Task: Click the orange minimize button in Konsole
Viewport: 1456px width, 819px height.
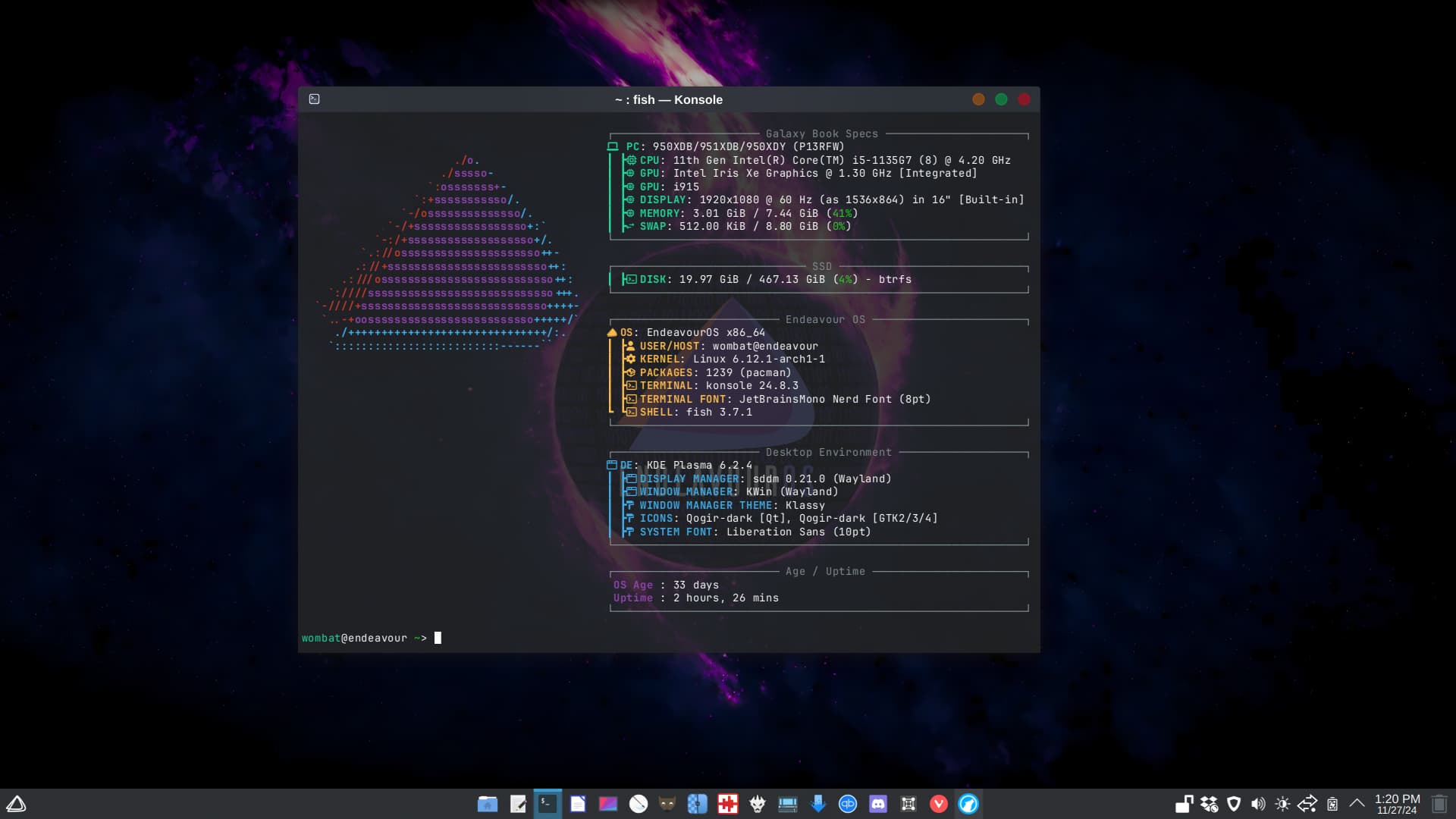Action: click(x=978, y=99)
